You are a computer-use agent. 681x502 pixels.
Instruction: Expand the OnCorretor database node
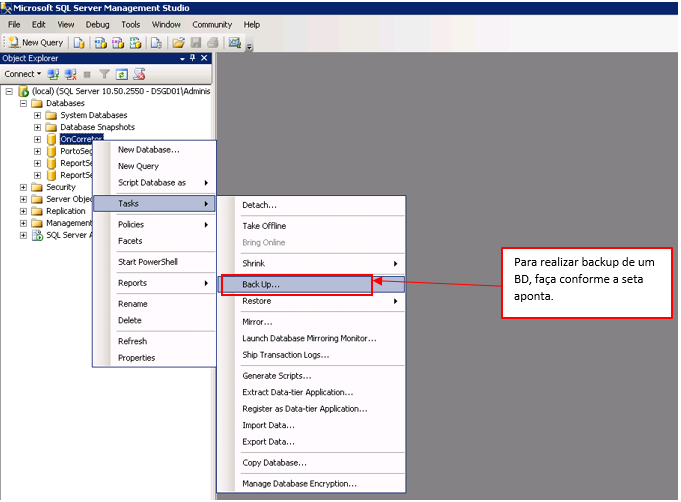click(x=37, y=139)
